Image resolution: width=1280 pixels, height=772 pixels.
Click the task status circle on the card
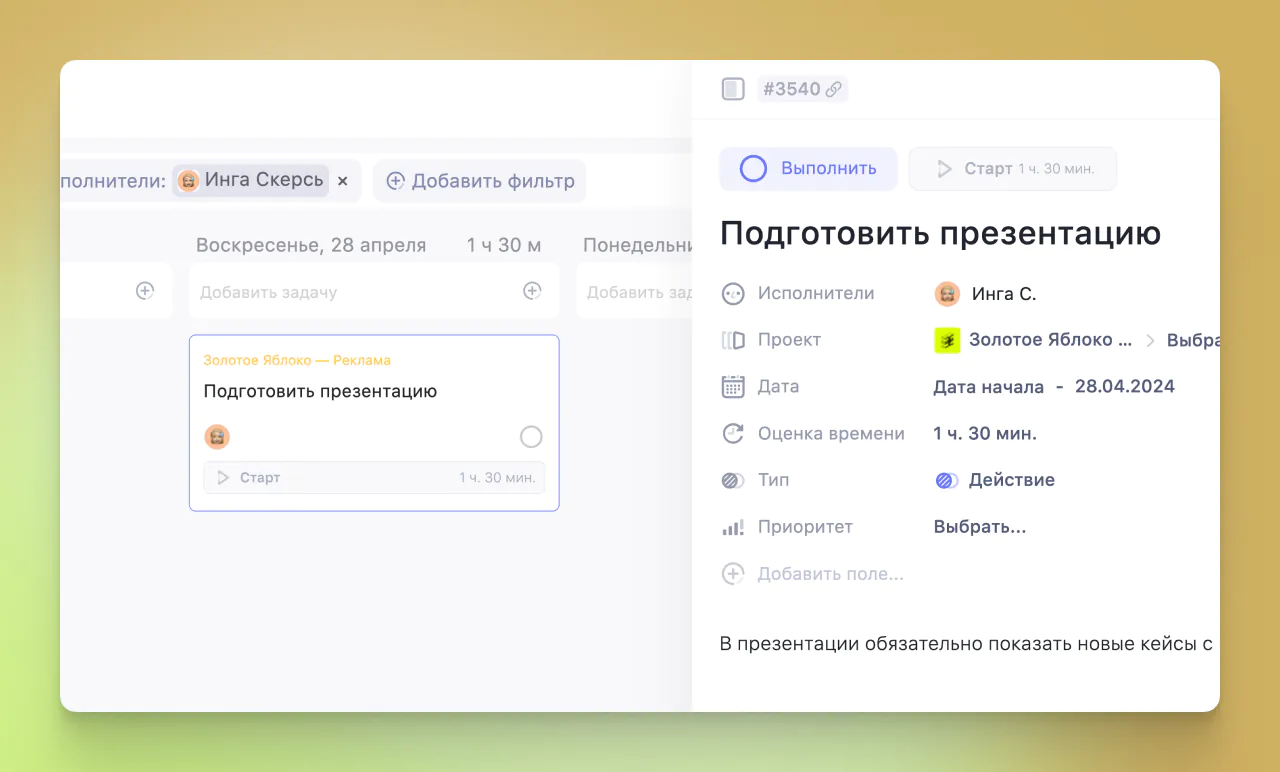[531, 436]
